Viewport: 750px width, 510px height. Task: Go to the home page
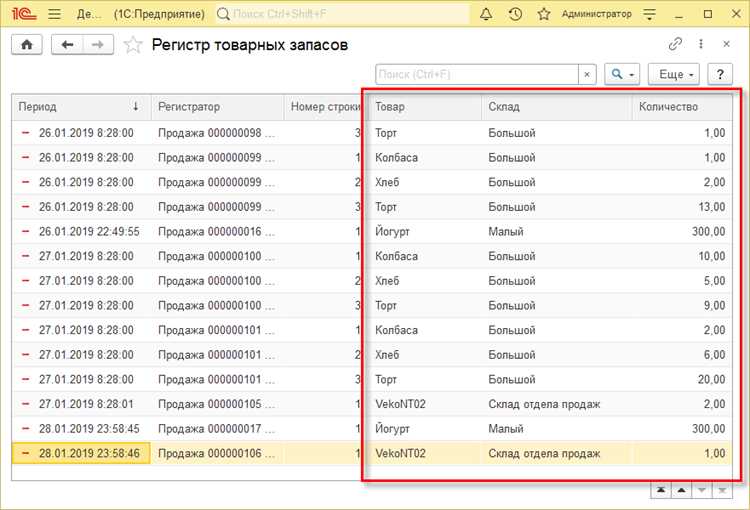click(27, 44)
